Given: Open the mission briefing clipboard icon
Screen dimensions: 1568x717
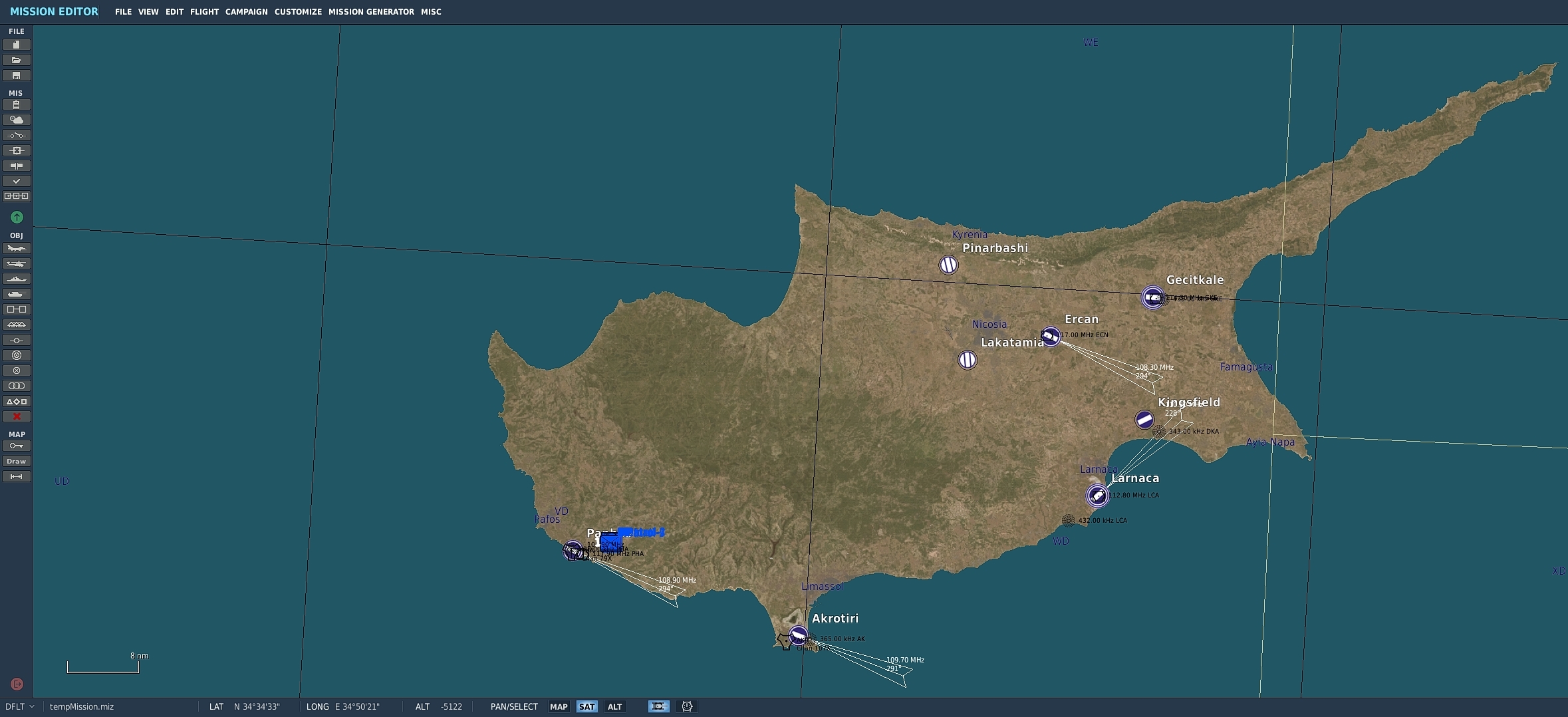Looking at the screenshot, I should 16,104.
